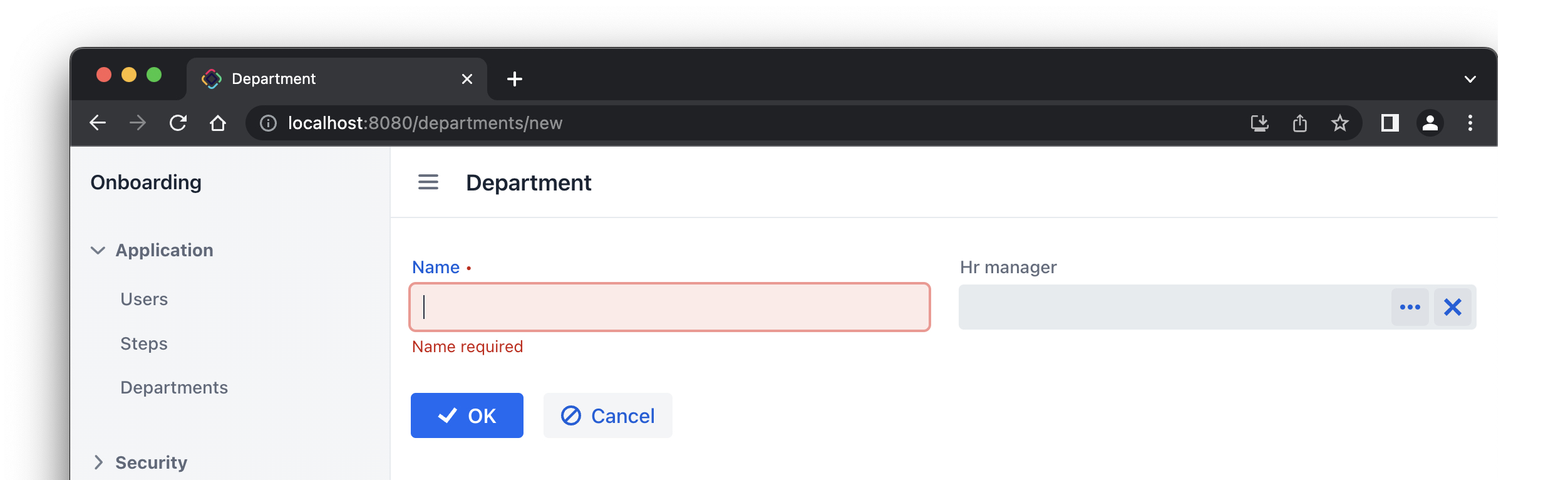The image size is (1568, 480).
Task: Click the hamburger menu icon beside Department
Action: 428,182
